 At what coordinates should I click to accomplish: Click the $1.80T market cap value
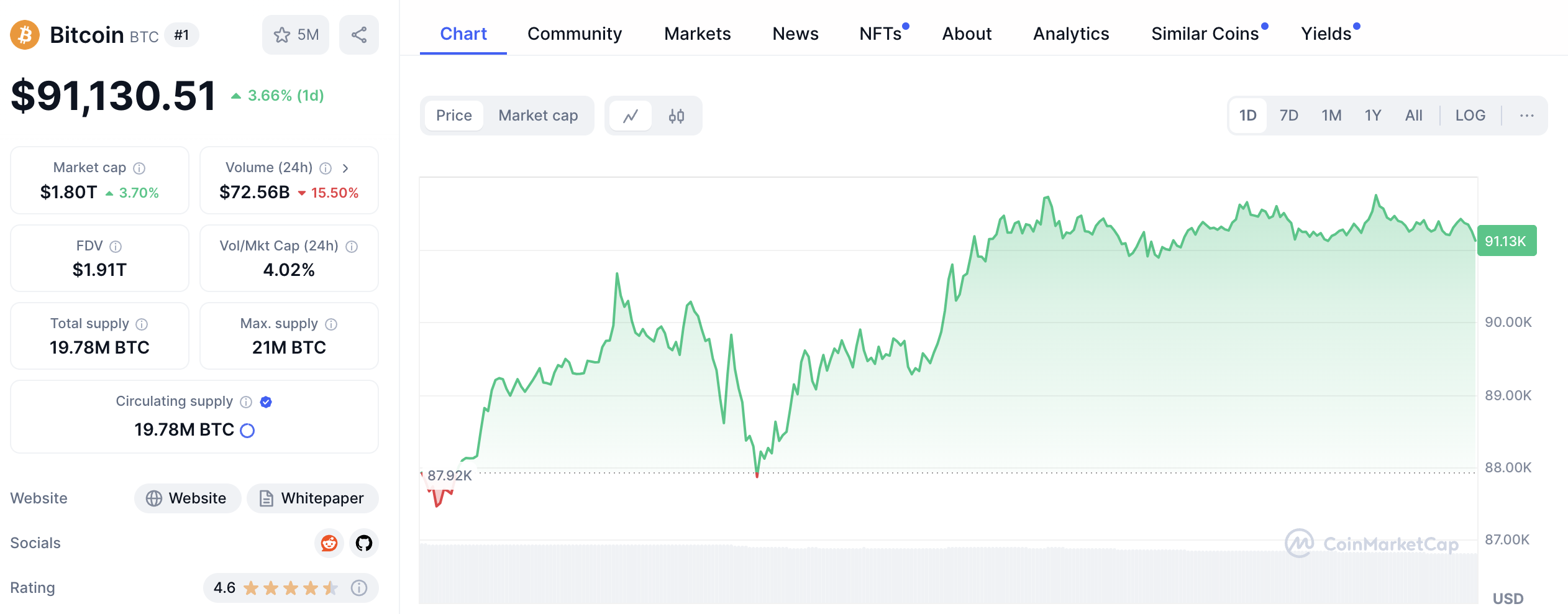[x=68, y=193]
